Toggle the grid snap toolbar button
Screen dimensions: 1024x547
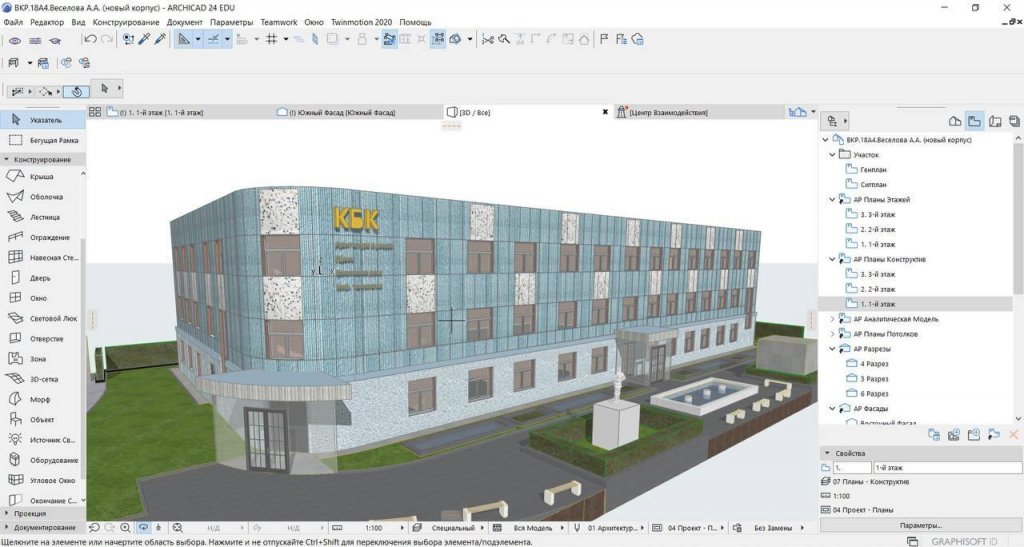(271, 39)
